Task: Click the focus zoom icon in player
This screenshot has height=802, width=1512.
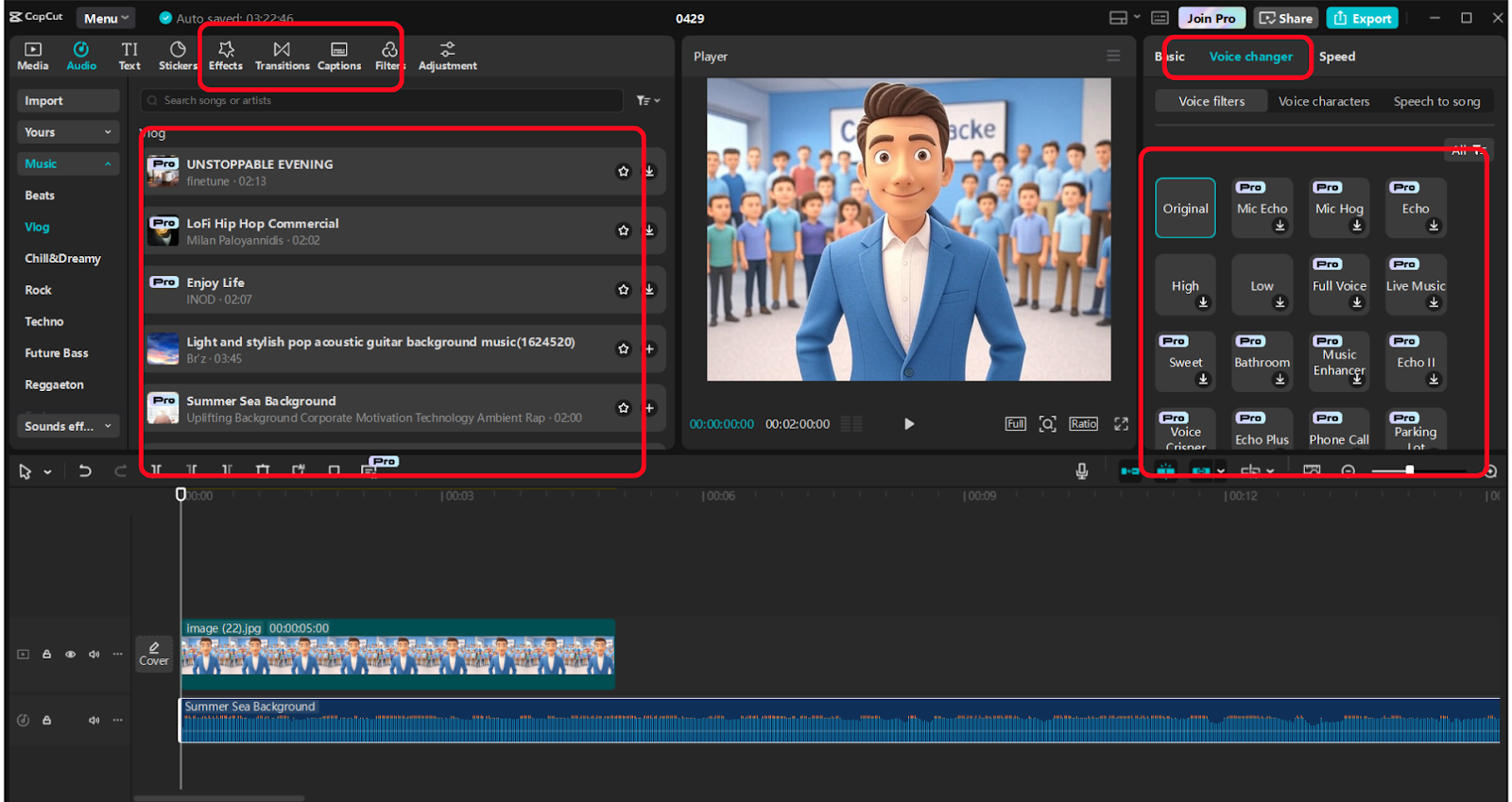Action: (x=1047, y=424)
